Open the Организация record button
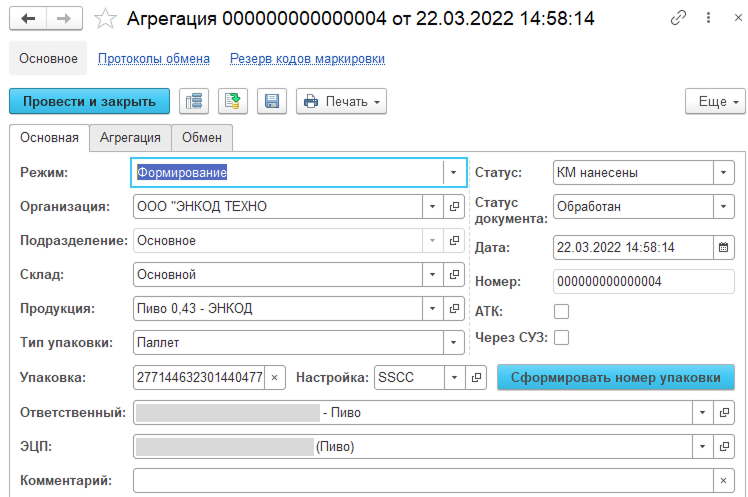Screen dimensions: 748x497 pyautogui.click(x=453, y=207)
